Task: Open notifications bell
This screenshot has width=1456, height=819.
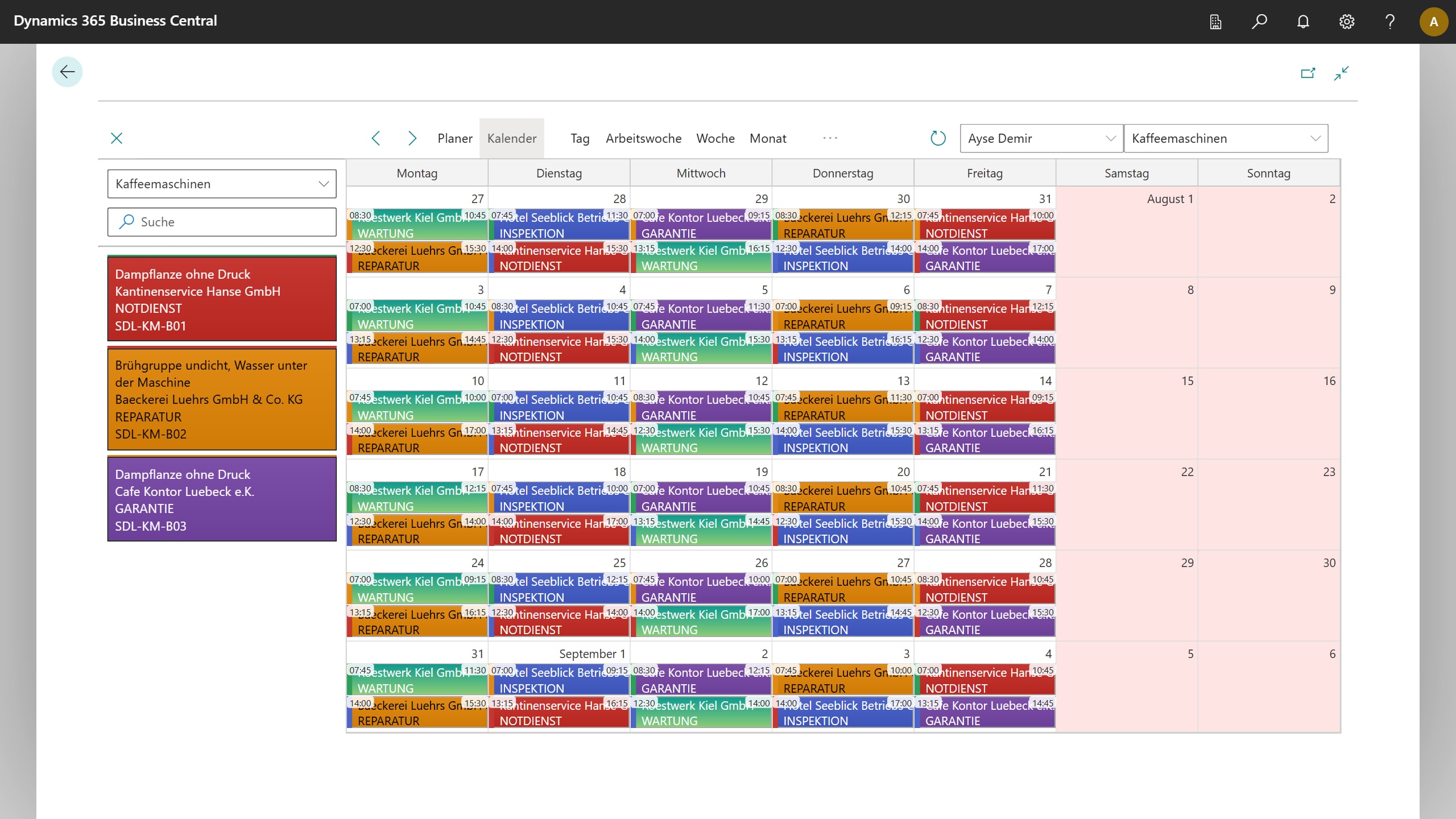Action: click(1303, 22)
